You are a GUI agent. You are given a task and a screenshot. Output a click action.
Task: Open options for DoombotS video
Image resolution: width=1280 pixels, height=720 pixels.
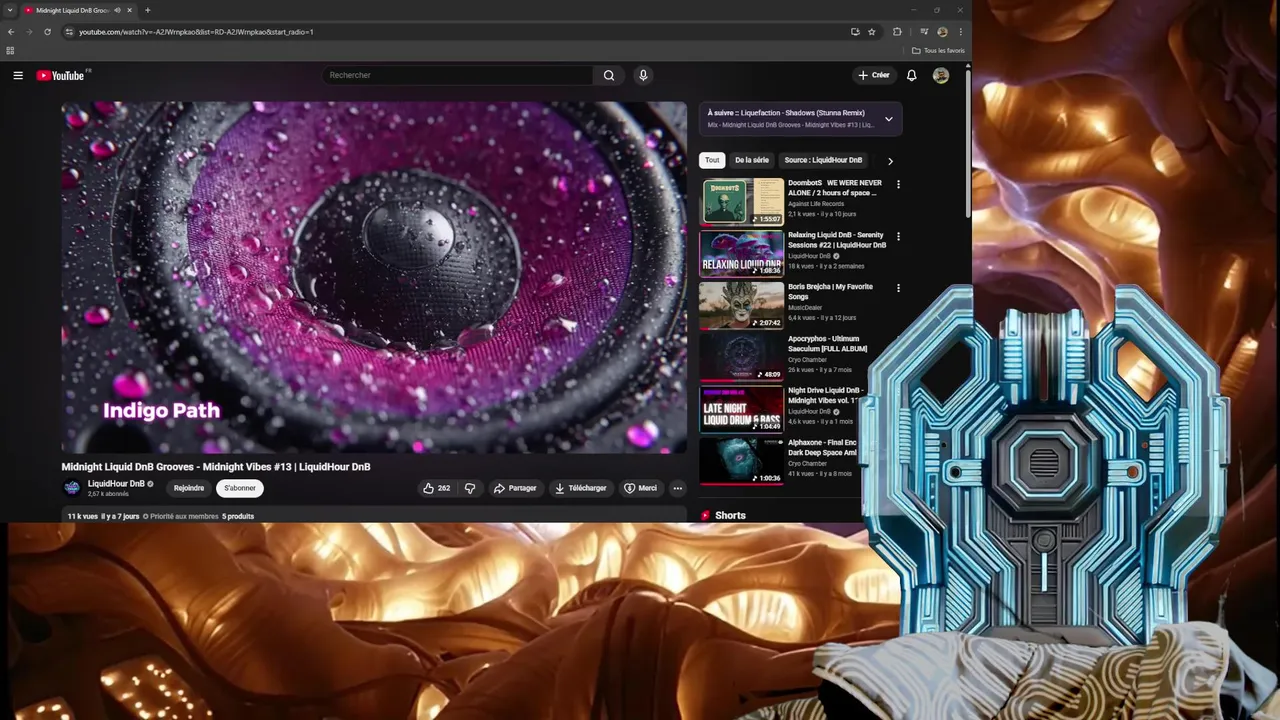tap(898, 185)
